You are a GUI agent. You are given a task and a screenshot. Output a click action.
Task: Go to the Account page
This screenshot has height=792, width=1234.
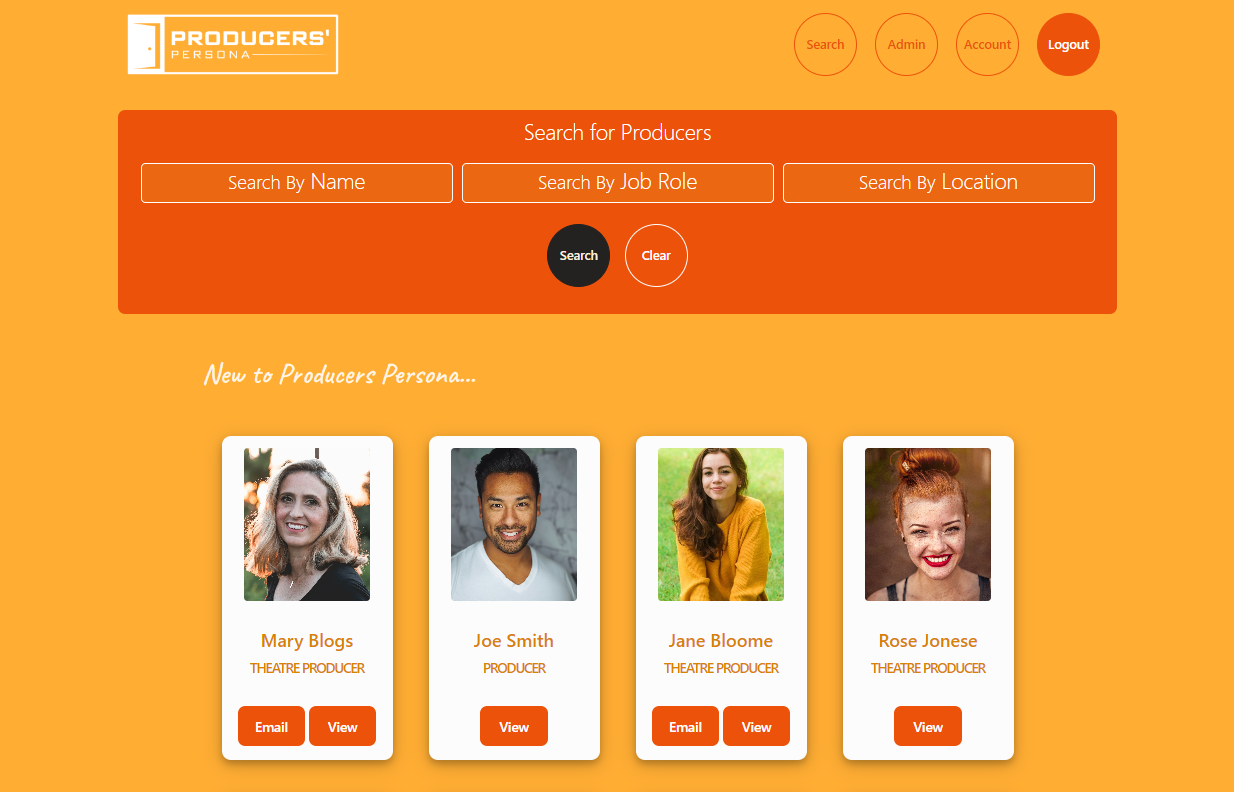tap(987, 44)
